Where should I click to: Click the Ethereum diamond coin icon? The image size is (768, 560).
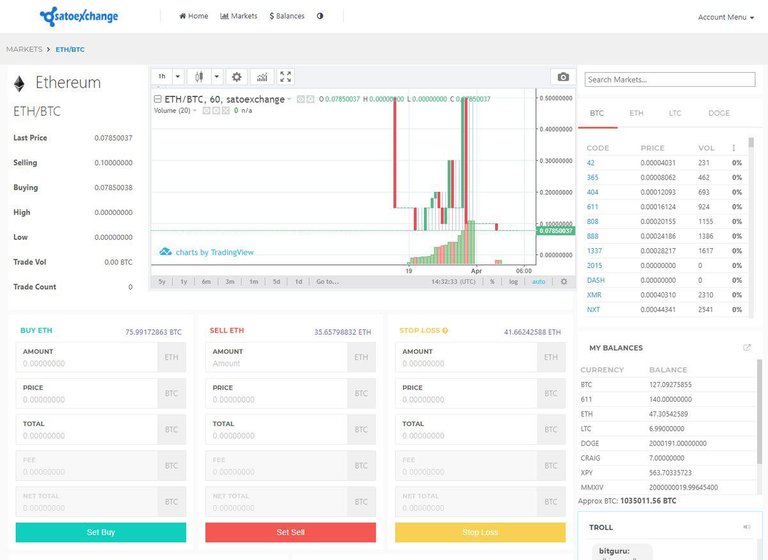(x=19, y=84)
